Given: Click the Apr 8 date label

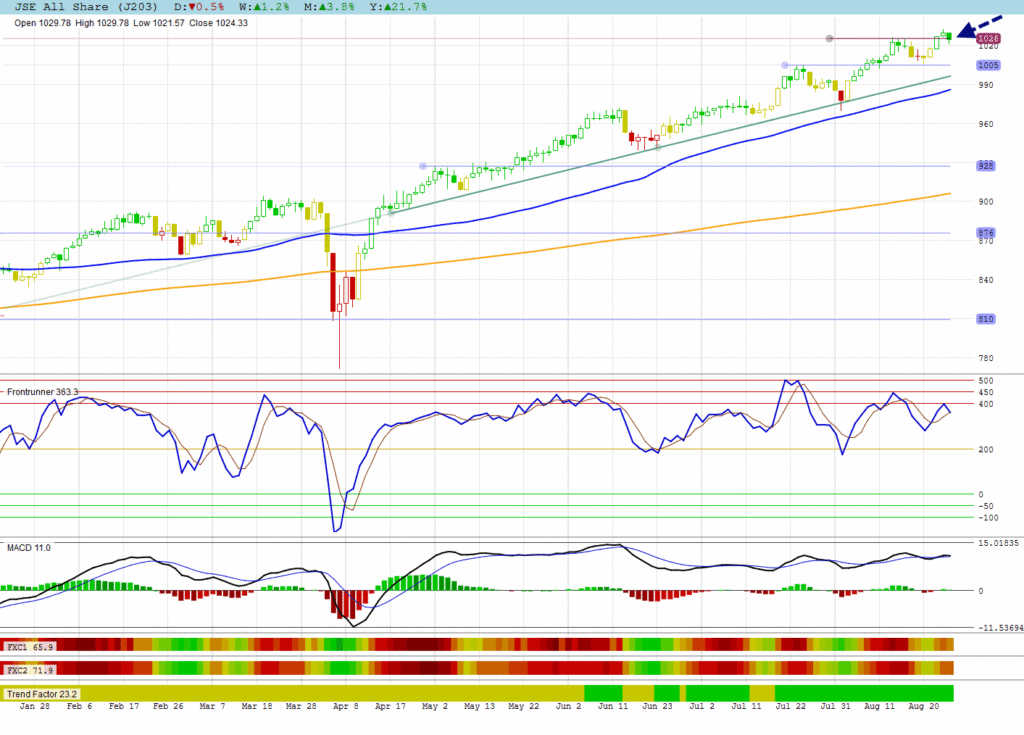Looking at the screenshot, I should pyautogui.click(x=345, y=706).
